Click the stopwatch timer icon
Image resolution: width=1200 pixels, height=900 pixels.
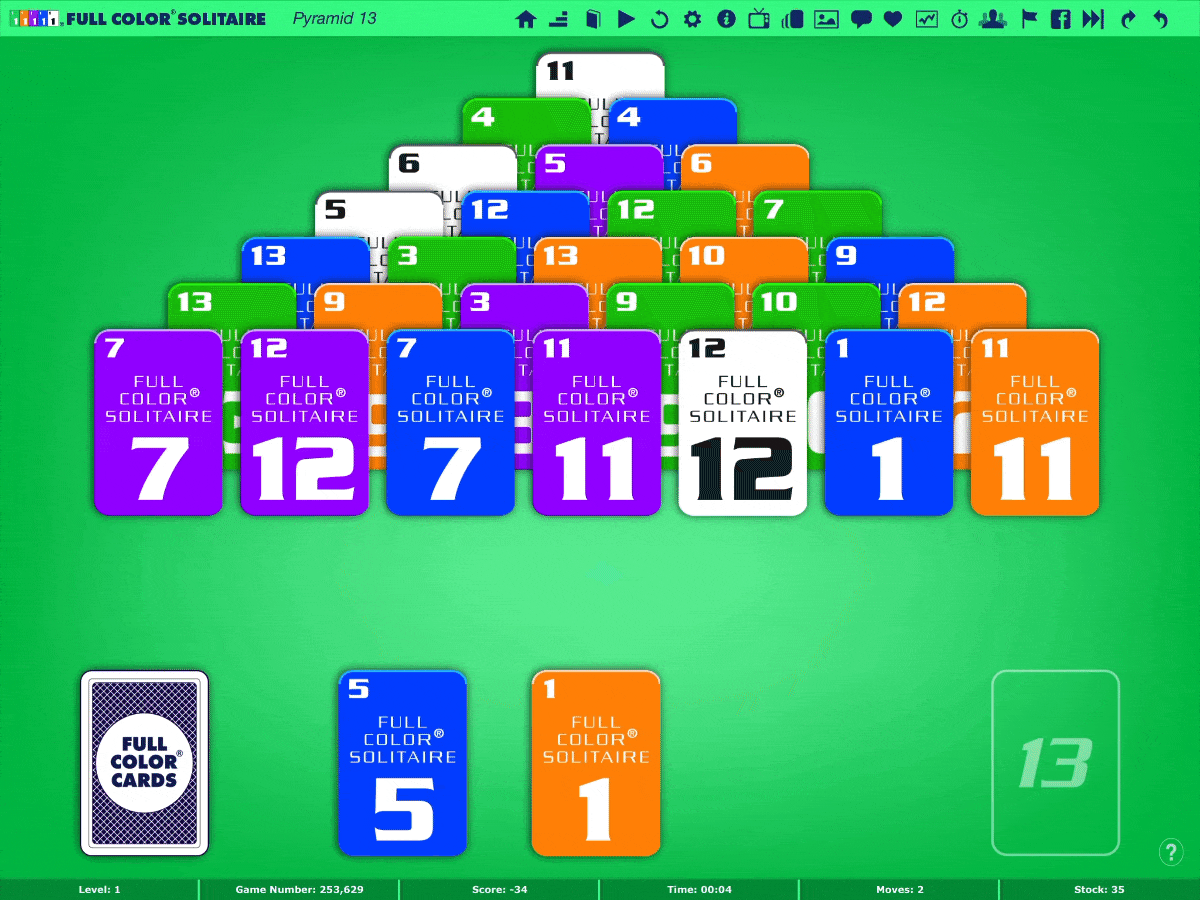[960, 18]
